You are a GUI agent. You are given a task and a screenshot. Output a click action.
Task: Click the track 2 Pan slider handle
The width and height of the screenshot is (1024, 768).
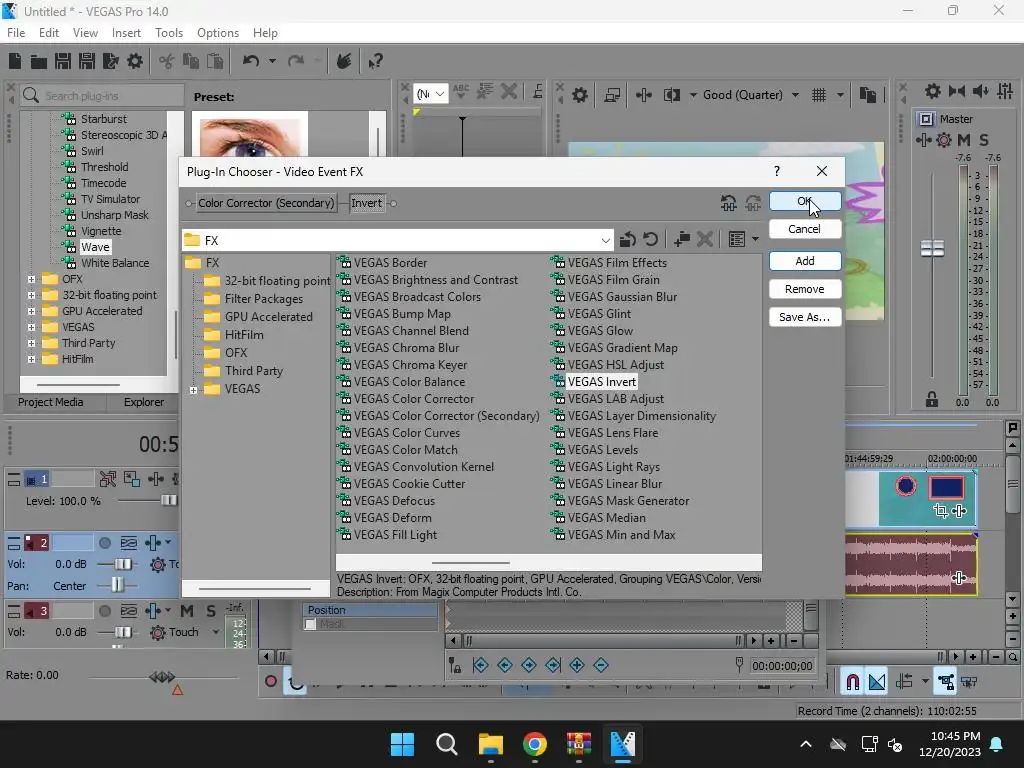(117, 585)
